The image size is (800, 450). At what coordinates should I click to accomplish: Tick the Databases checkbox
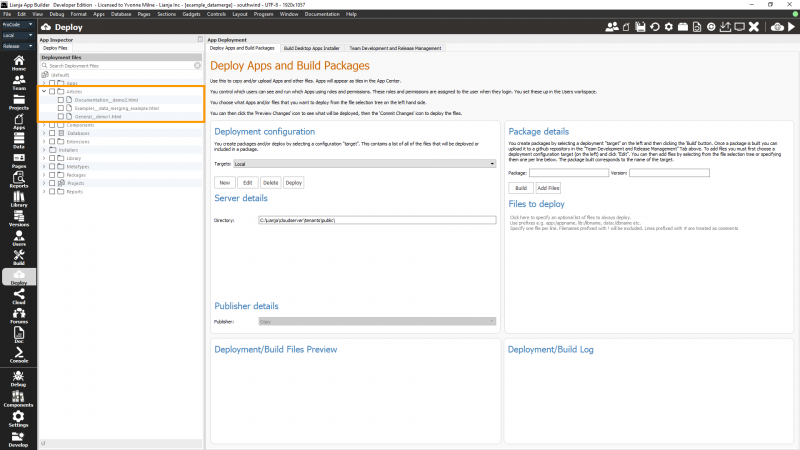pos(52,133)
